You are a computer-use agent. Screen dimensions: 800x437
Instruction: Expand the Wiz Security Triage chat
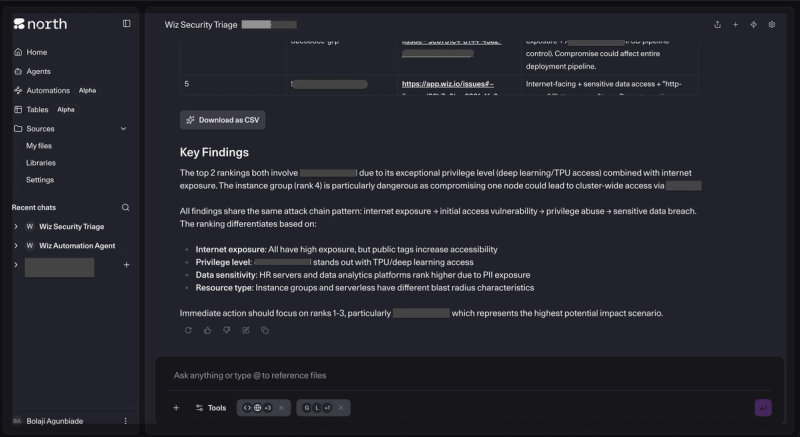(16, 226)
